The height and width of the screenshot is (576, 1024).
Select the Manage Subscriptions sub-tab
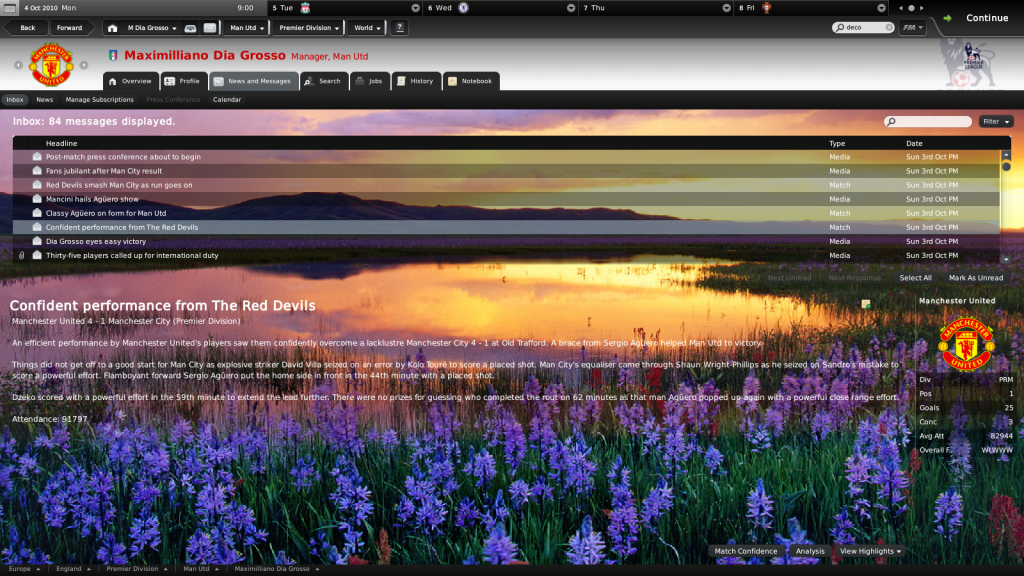99,100
